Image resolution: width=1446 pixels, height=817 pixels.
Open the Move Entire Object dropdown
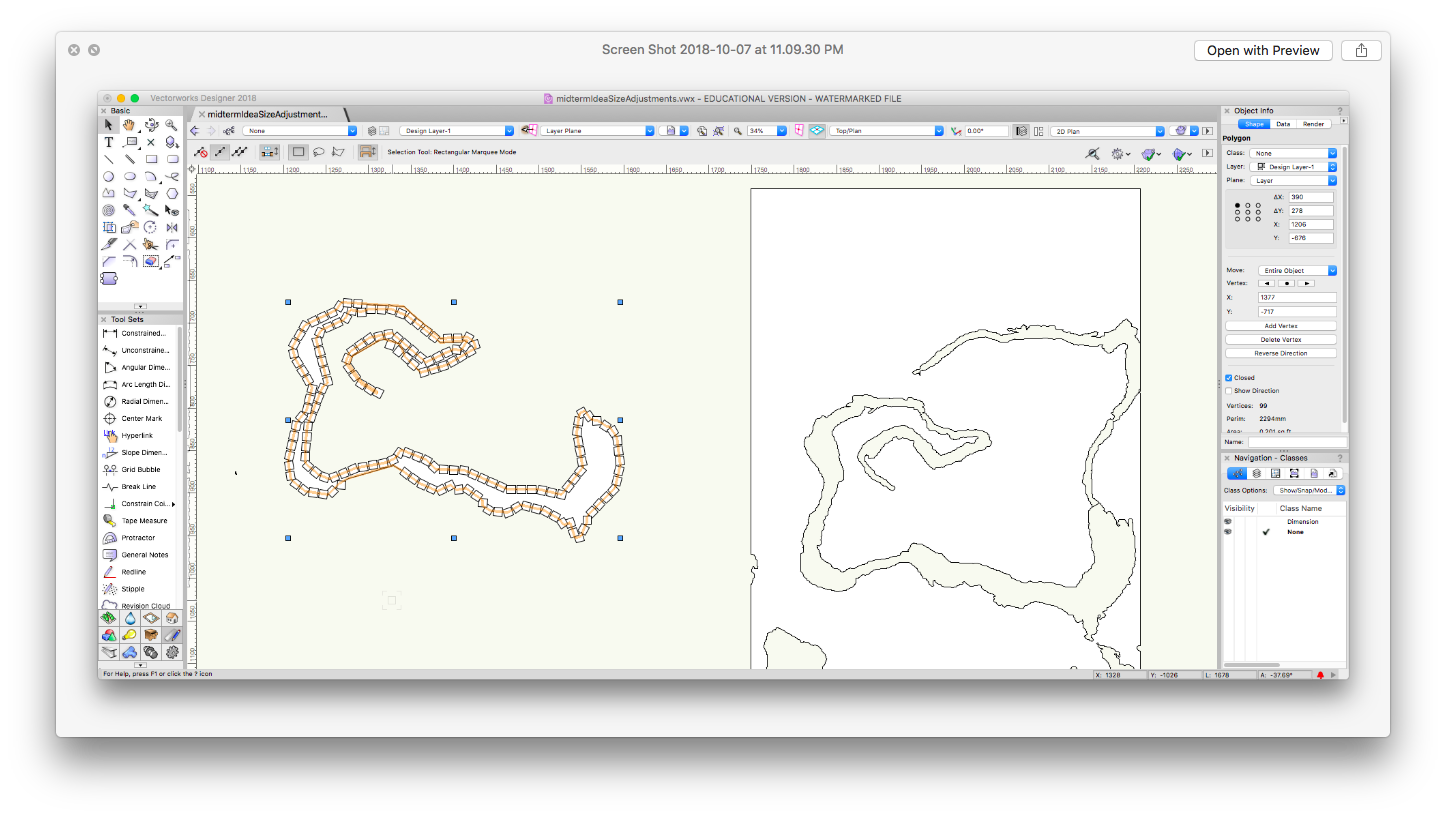click(1297, 270)
